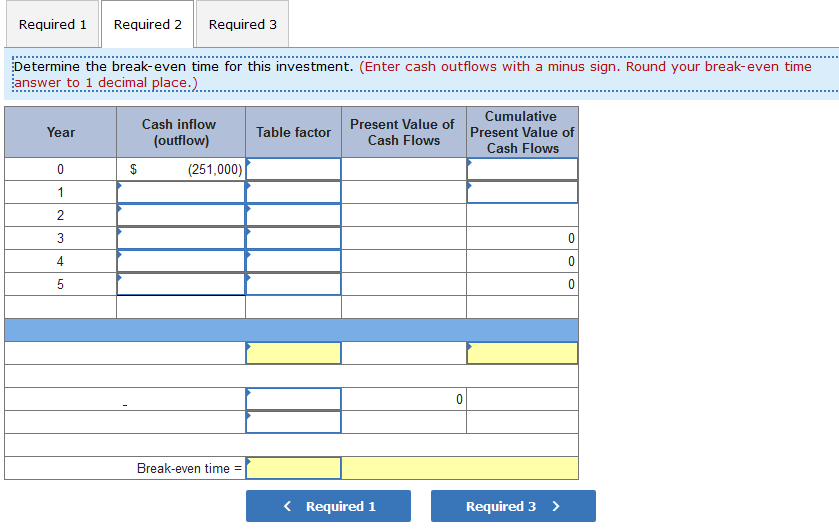Select the Year 4 cumulative value 0
The height and width of the screenshot is (531, 839).
[x=571, y=261]
